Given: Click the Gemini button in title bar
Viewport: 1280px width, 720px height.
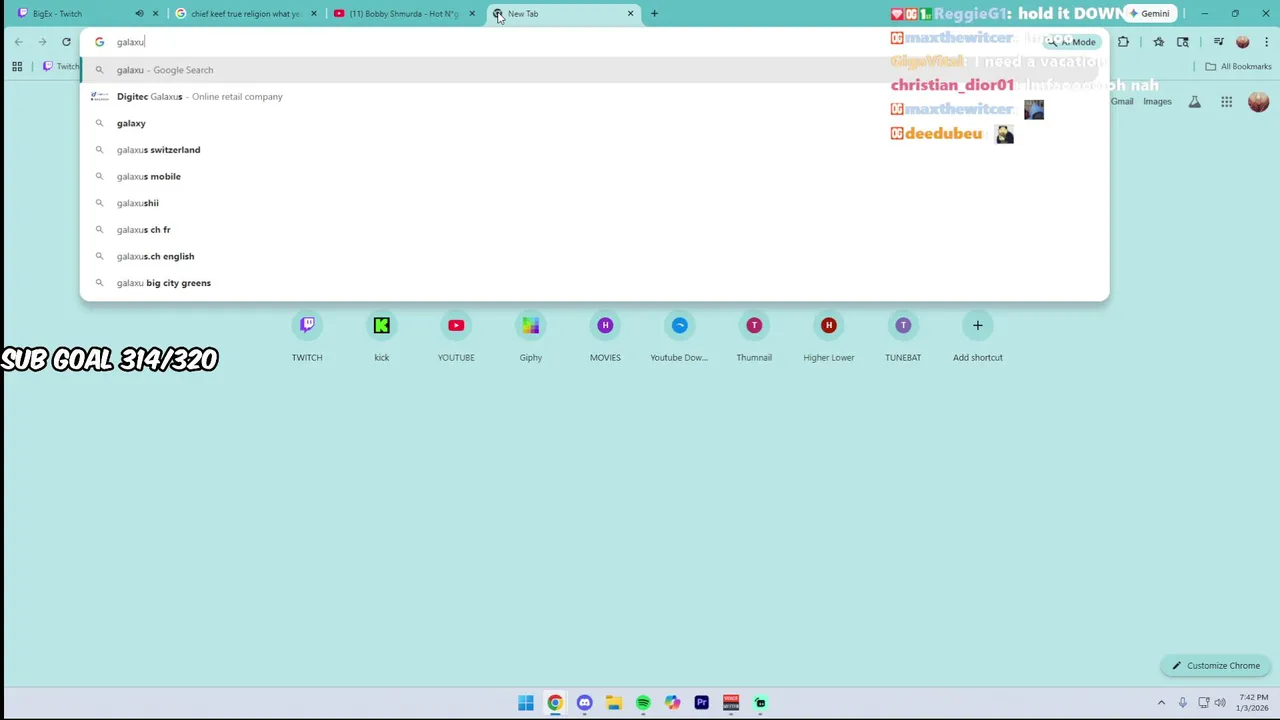Looking at the screenshot, I should pos(1148,14).
